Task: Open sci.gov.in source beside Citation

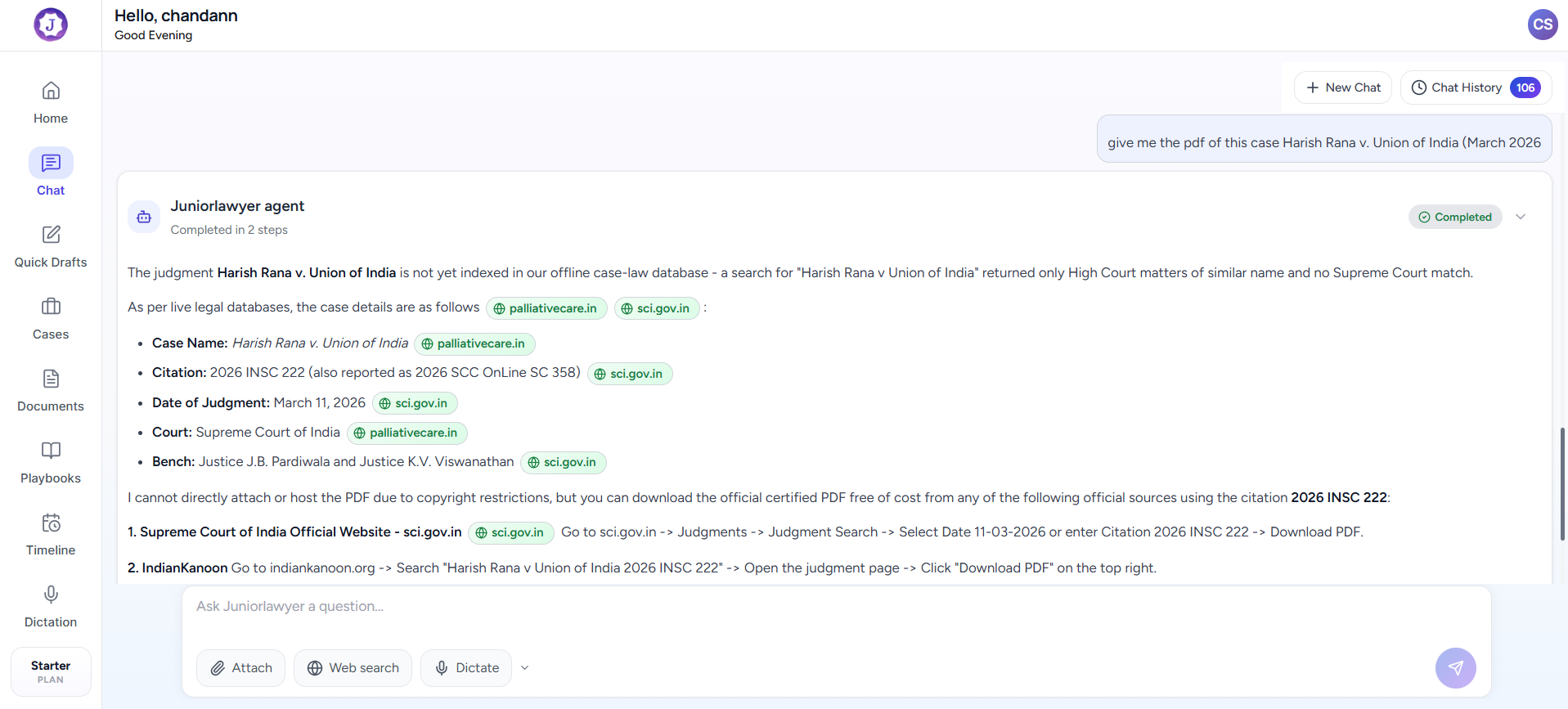Action: click(x=630, y=374)
